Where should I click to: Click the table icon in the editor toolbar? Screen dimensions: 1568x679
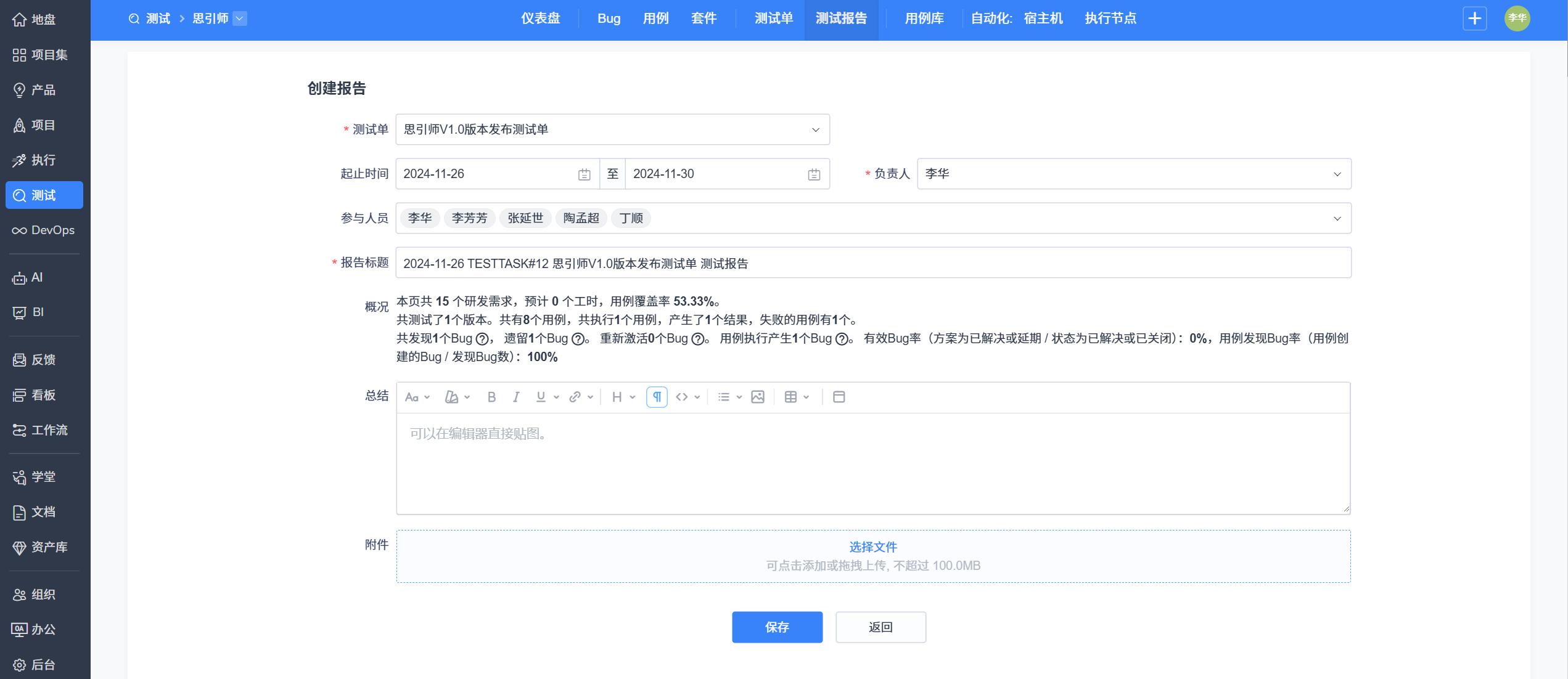tap(790, 397)
